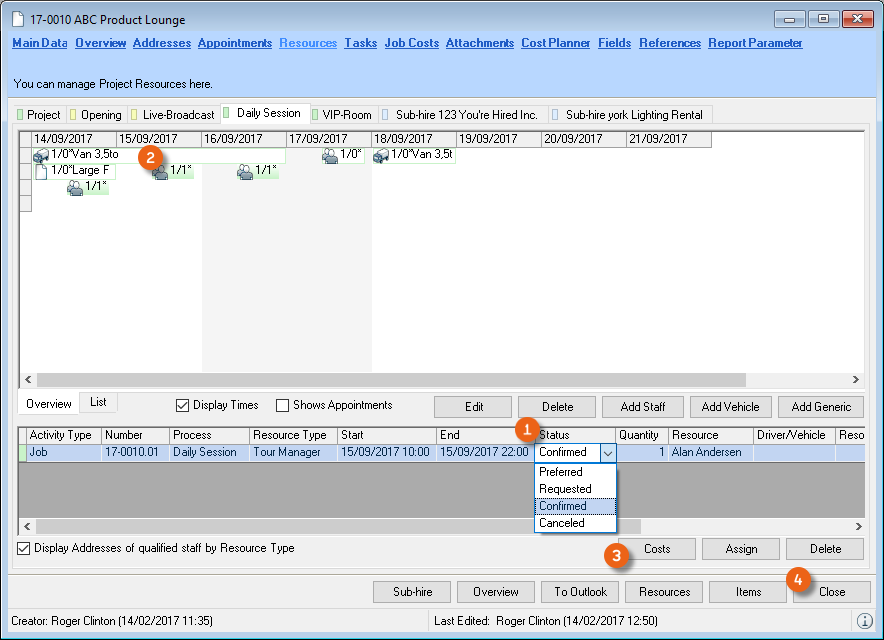Click the staff icon on 15/09/2017

pyautogui.click(x=160, y=171)
